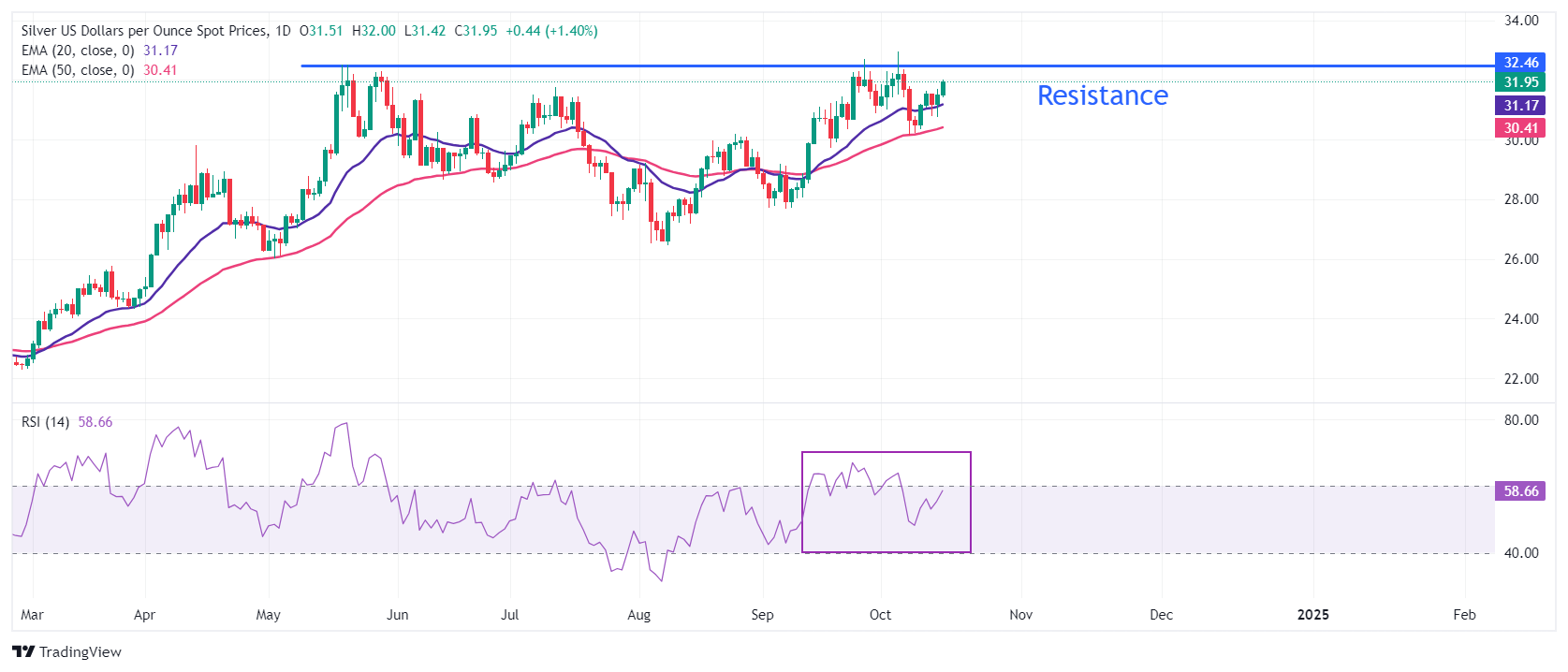Click the TradingView logo icon

coord(23,651)
